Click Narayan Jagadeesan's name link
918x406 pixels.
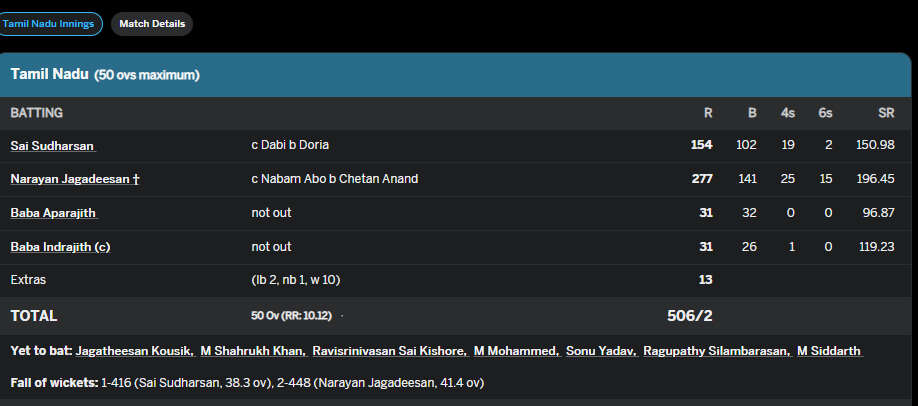(75, 179)
